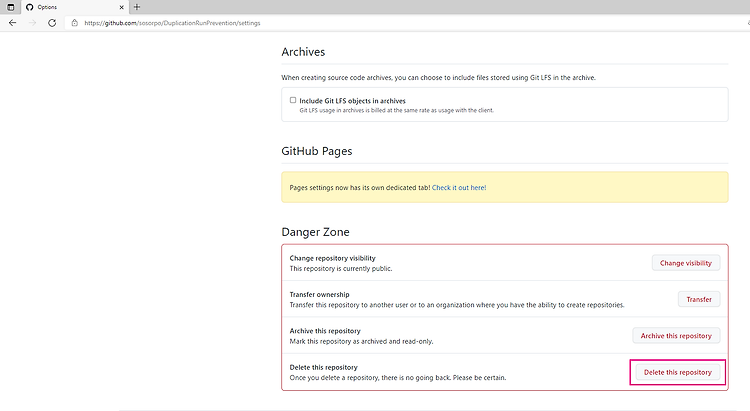Open the tab actions menu icon

pos(11,7)
